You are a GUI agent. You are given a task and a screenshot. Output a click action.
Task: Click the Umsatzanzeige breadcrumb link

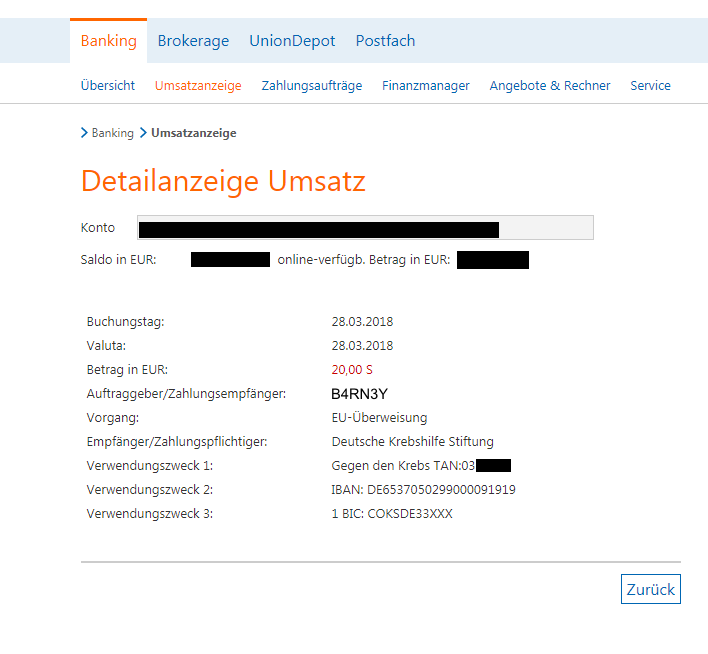194,133
